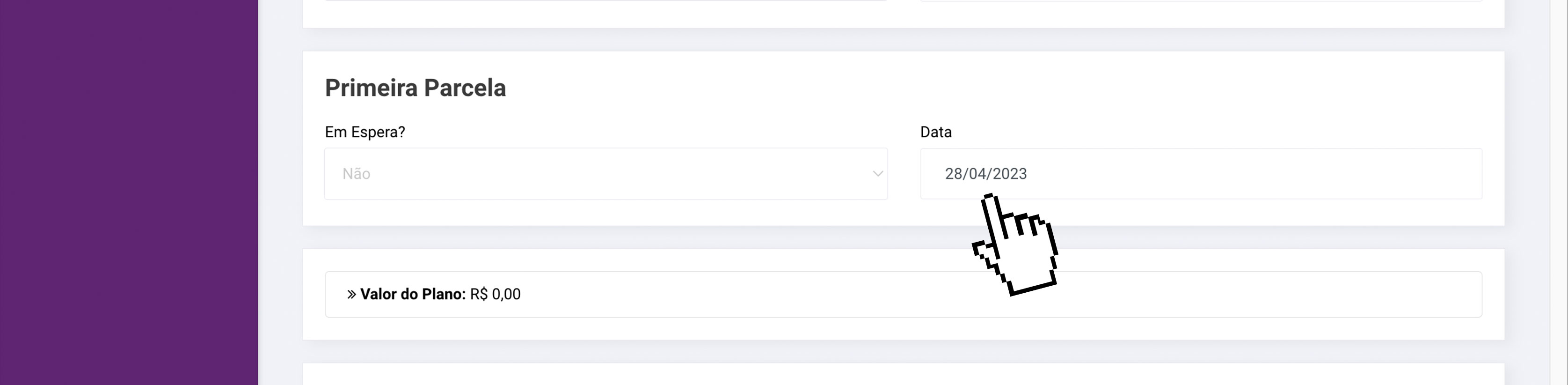Screen dimensions: 1568x385
Task: Click empty right side of Data input
Action: click(1339, 174)
